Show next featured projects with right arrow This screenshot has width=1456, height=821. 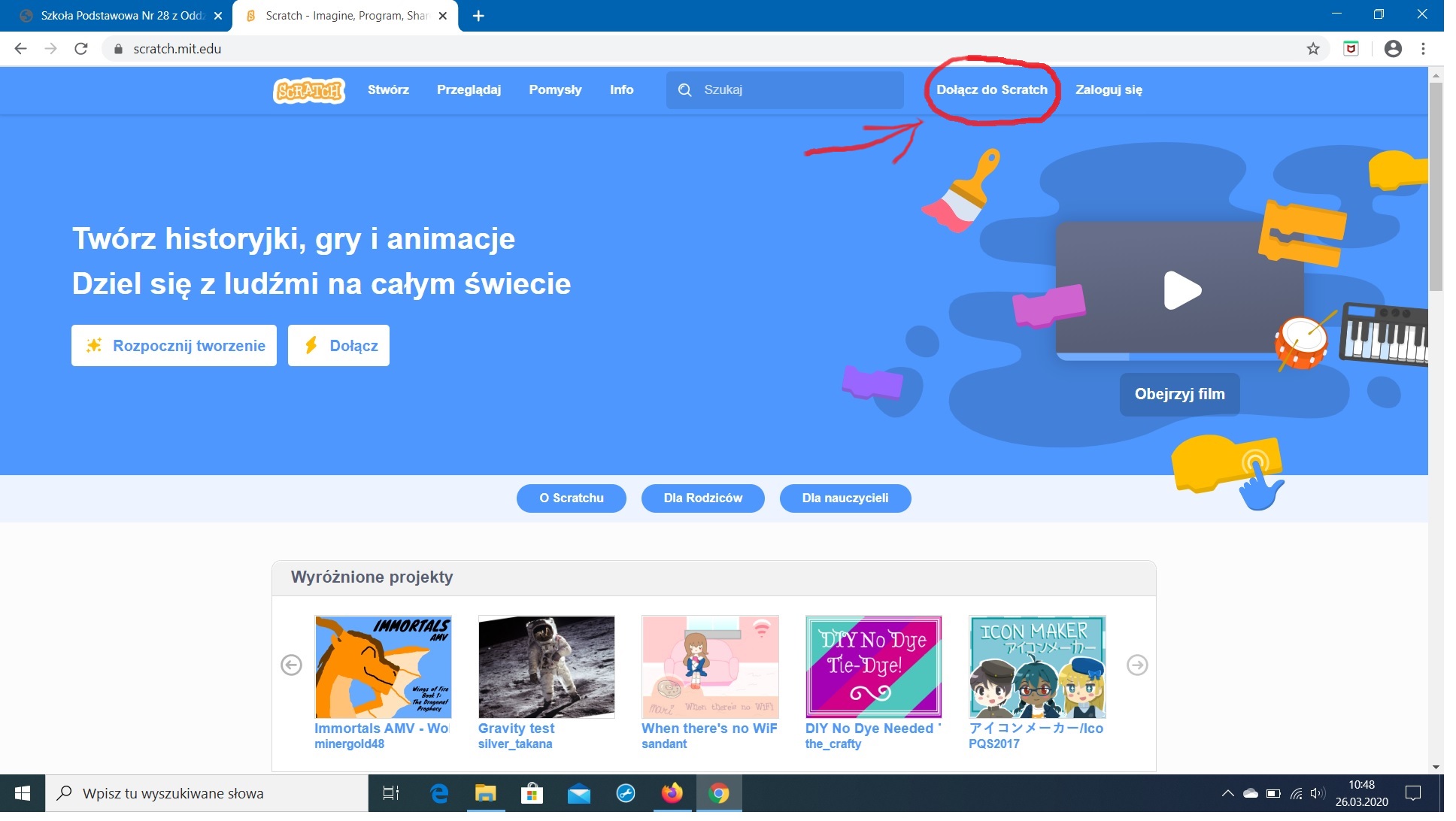(1136, 665)
